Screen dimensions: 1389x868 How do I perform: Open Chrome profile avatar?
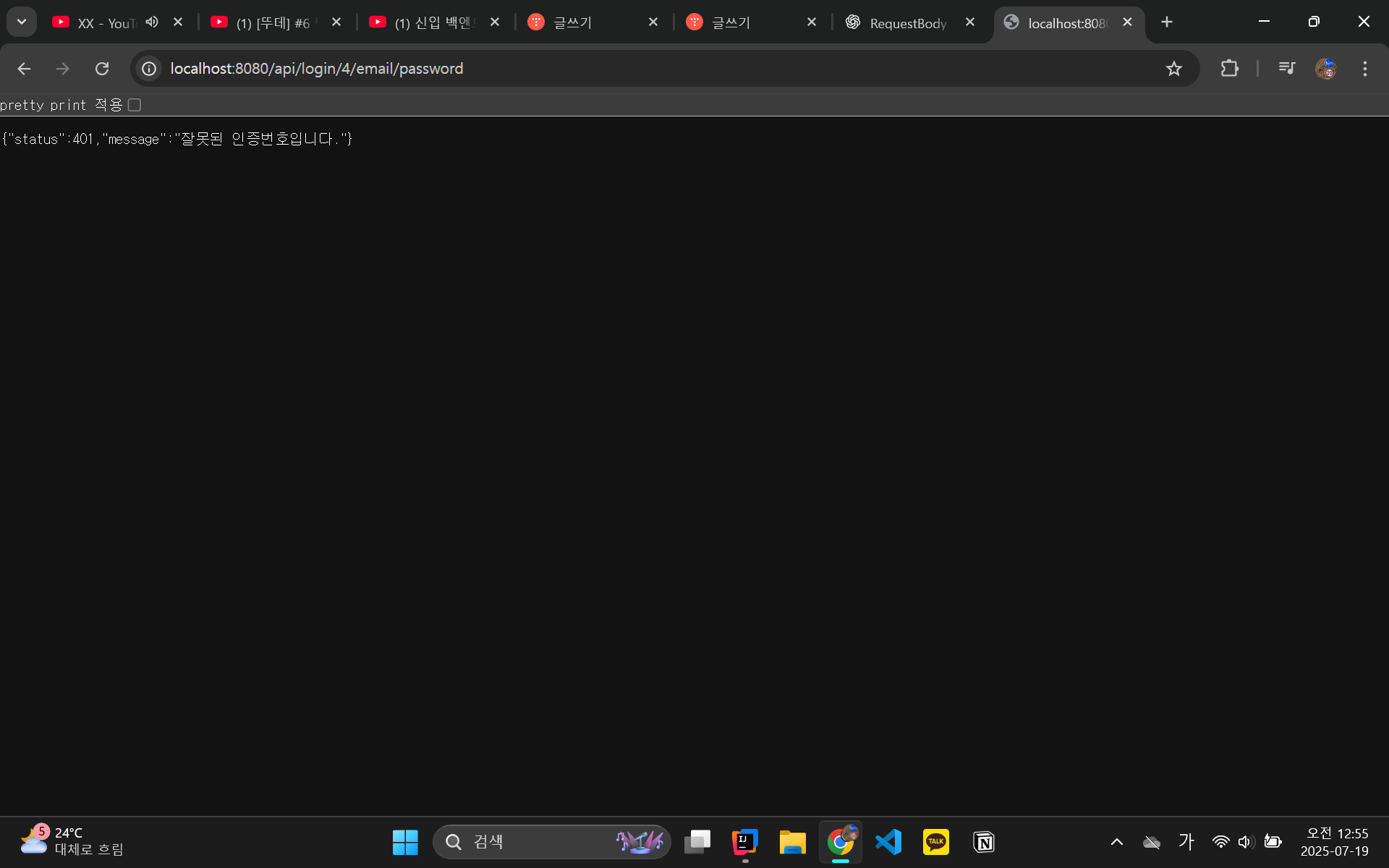(1325, 69)
